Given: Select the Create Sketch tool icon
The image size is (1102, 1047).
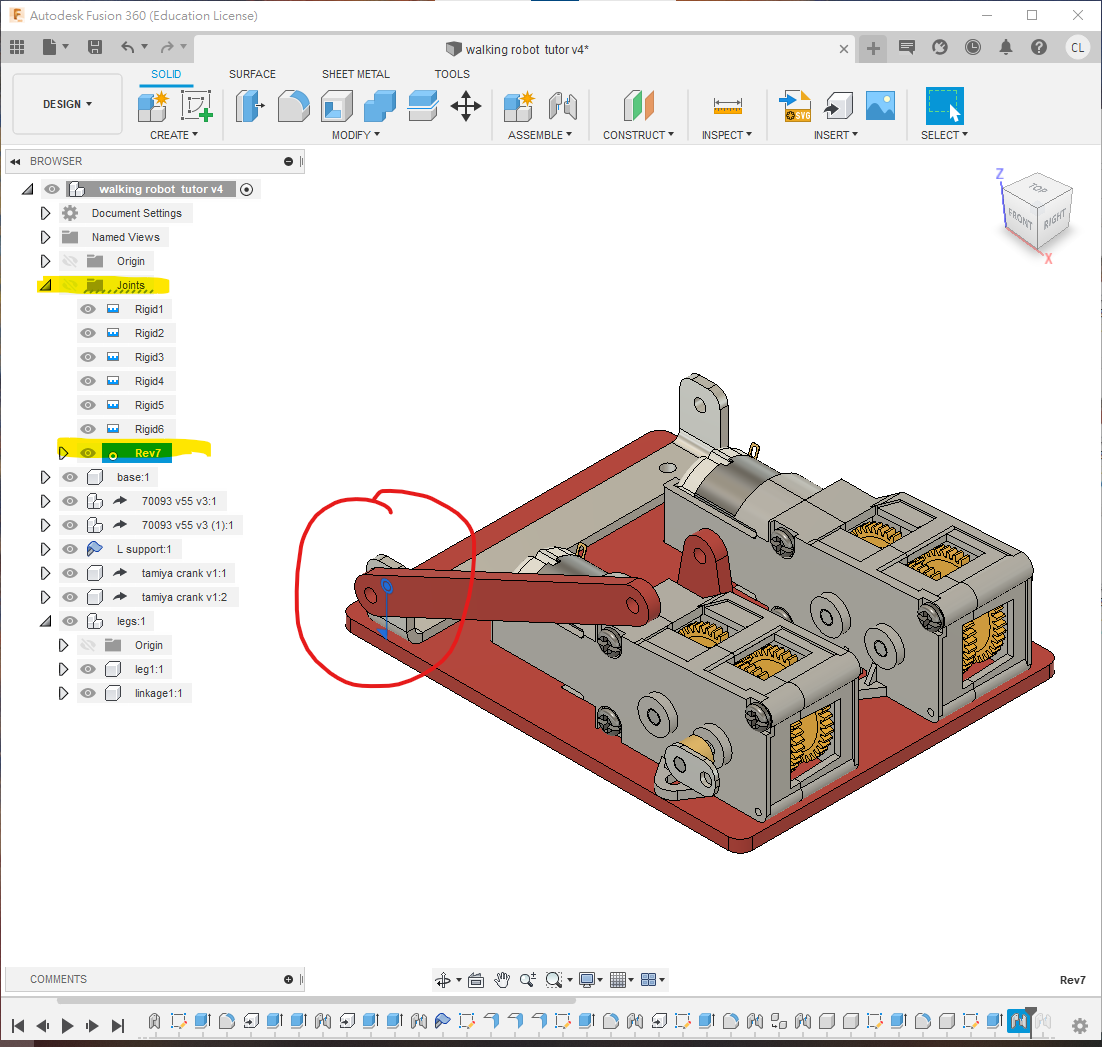Looking at the screenshot, I should pyautogui.click(x=197, y=105).
